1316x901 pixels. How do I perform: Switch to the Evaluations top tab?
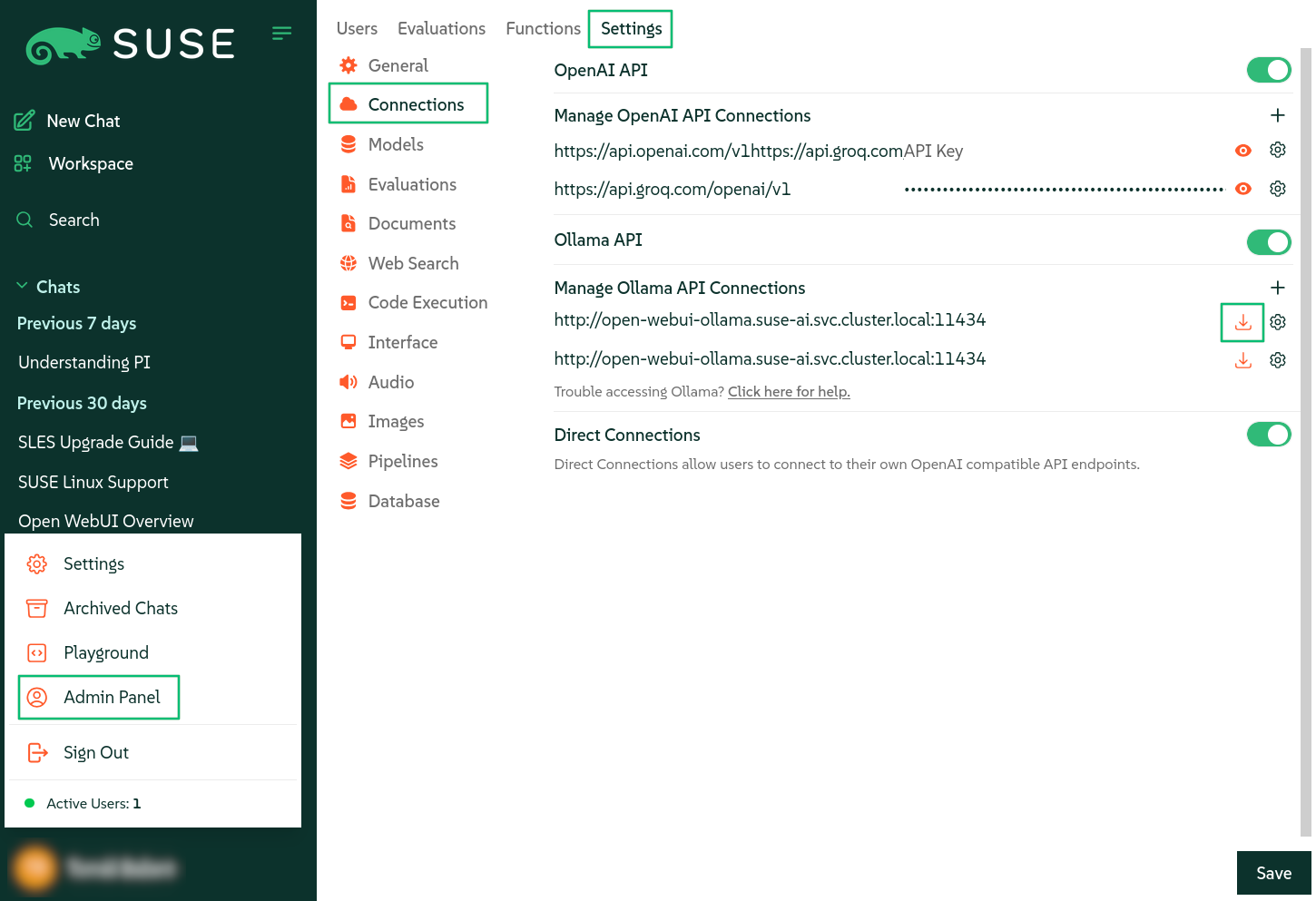pos(441,29)
